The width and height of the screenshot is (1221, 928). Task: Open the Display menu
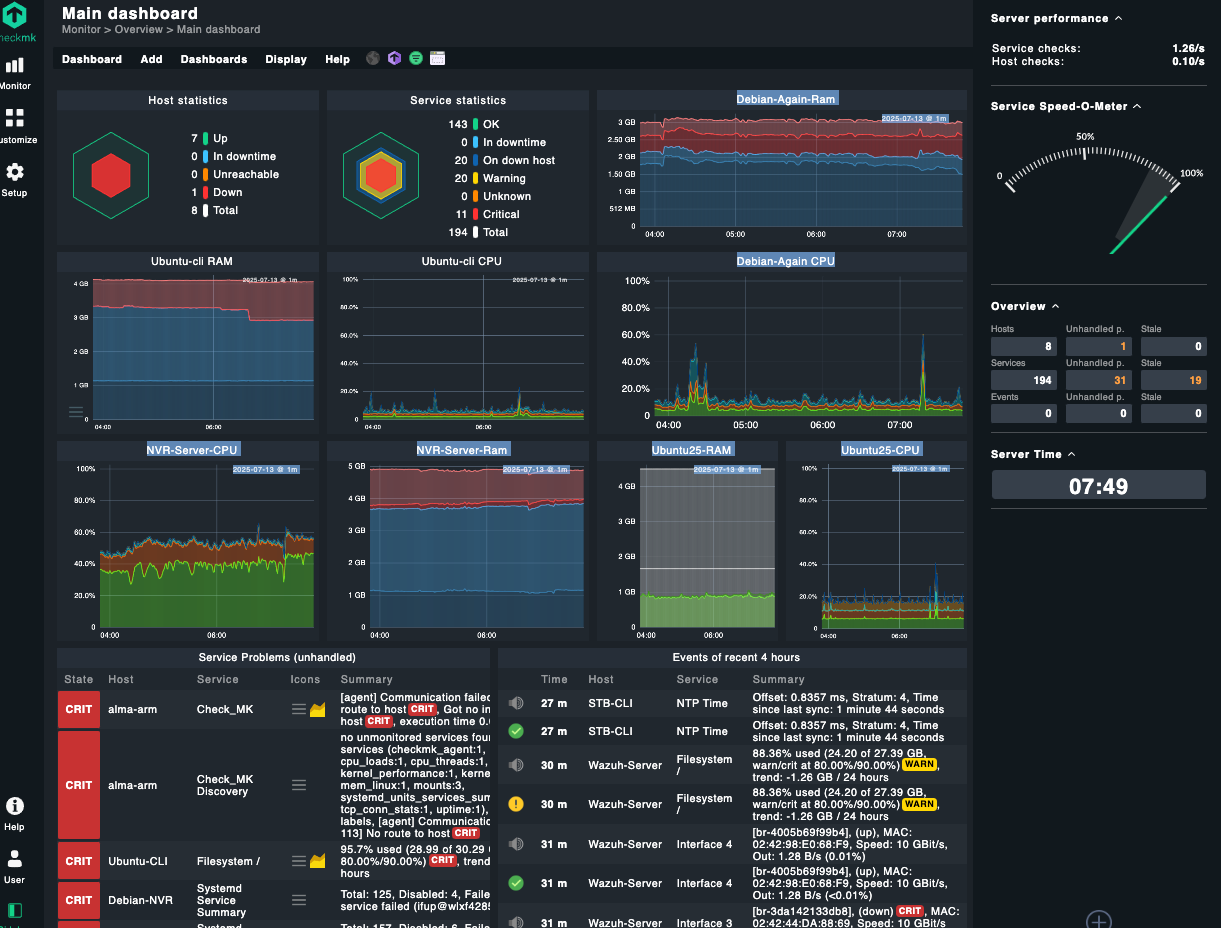click(x=286, y=59)
